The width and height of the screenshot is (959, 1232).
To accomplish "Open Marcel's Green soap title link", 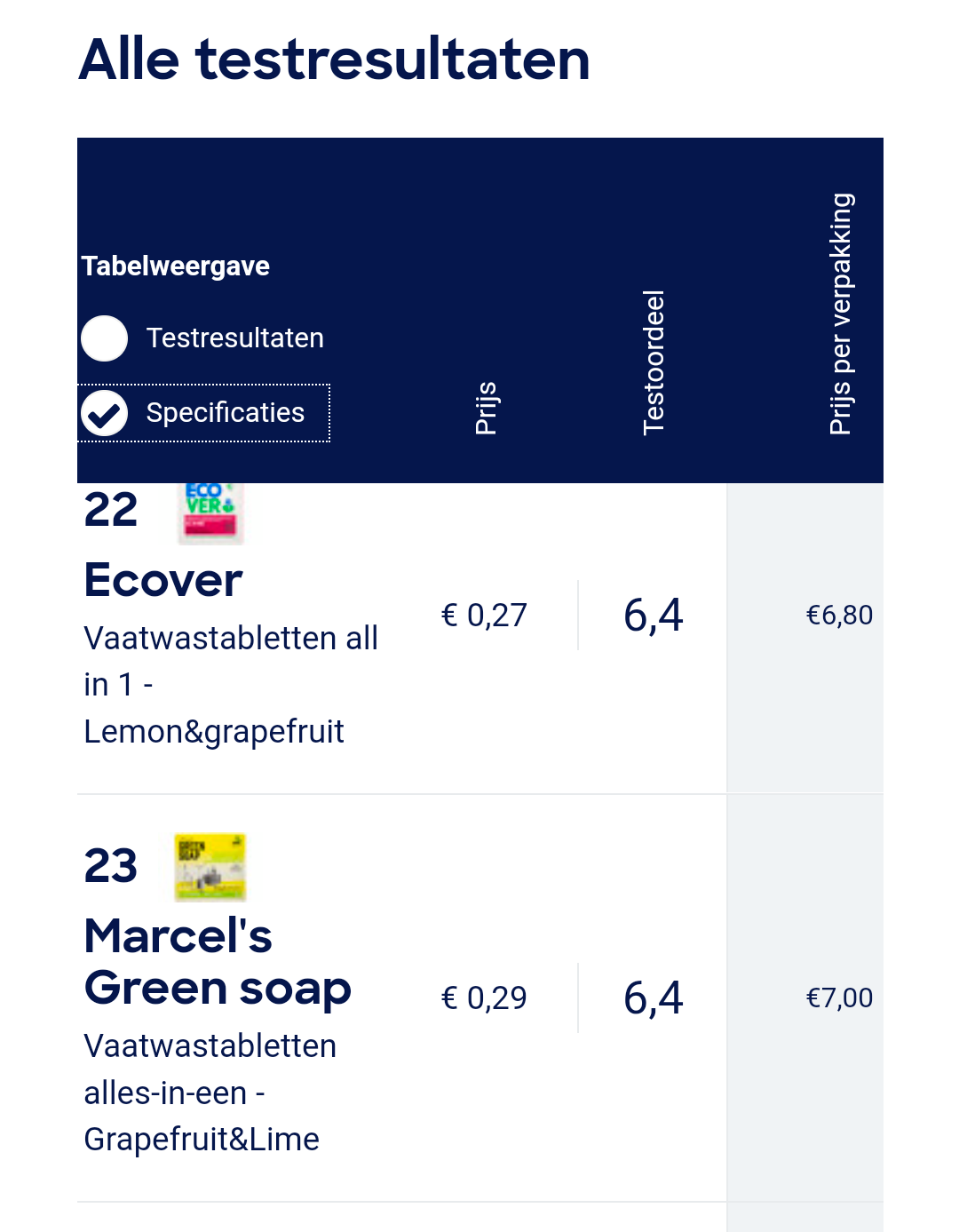I will [x=218, y=962].
